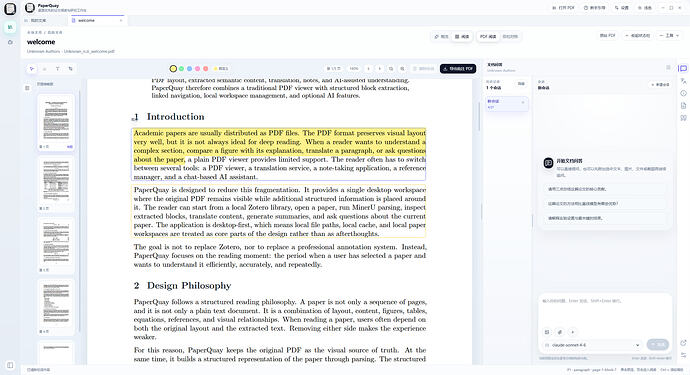The width and height of the screenshot is (690, 375).
Task: Open Settings from the title bar
Action: coord(622,8)
